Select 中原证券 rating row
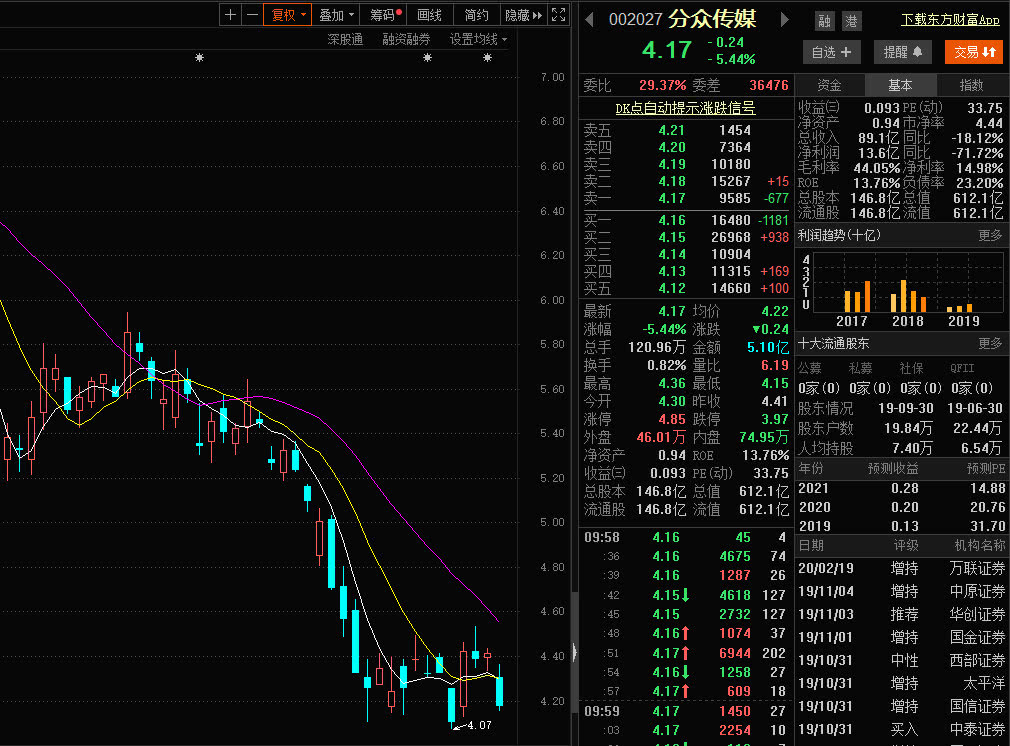 (x=902, y=591)
